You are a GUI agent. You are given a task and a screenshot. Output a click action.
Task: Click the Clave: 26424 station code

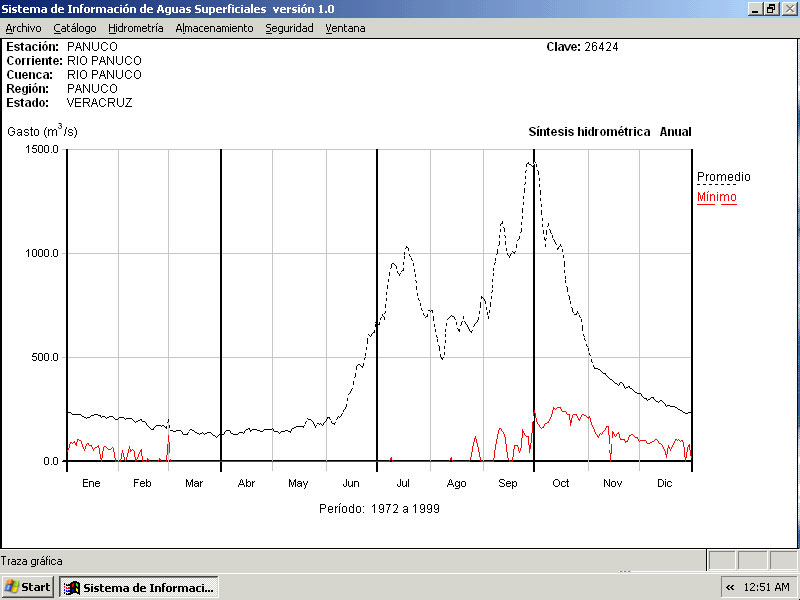[582, 47]
